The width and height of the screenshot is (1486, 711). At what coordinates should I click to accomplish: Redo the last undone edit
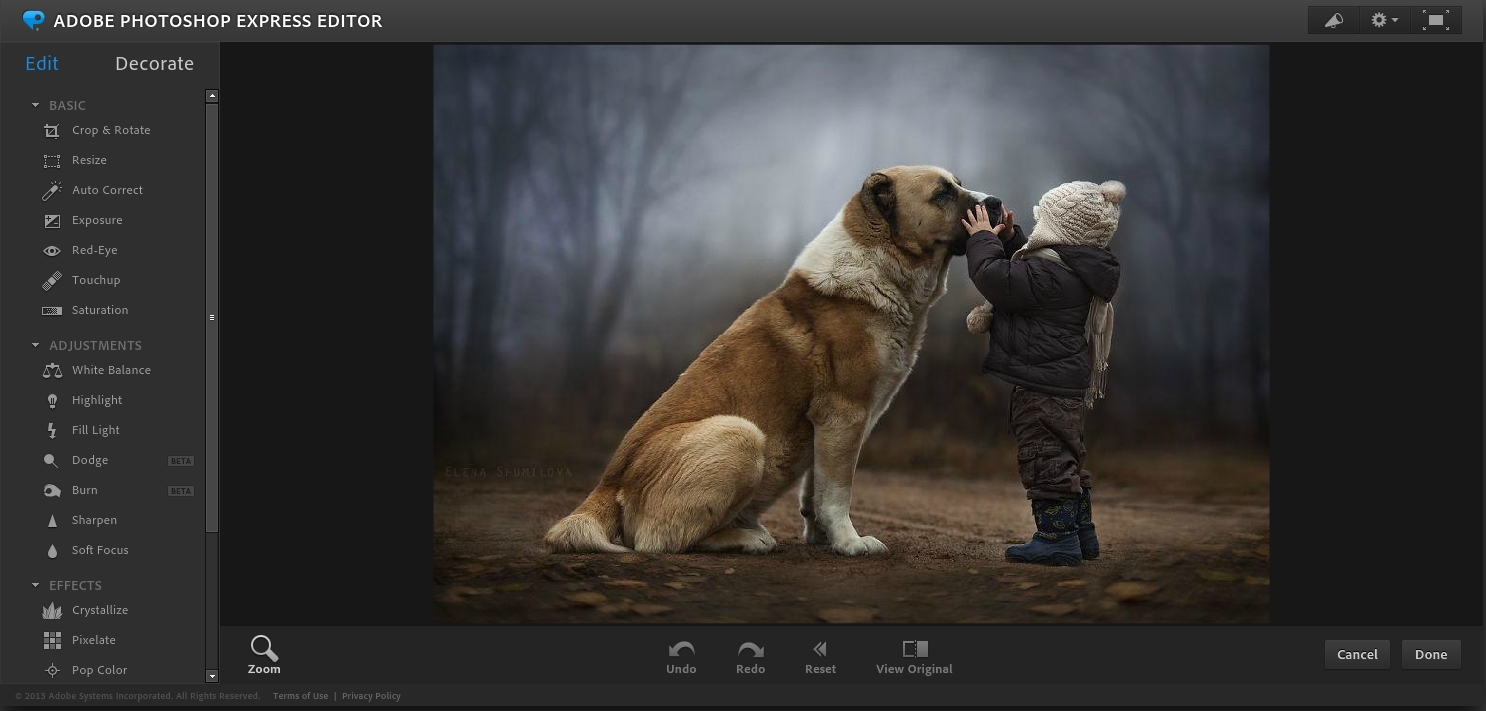tap(750, 657)
